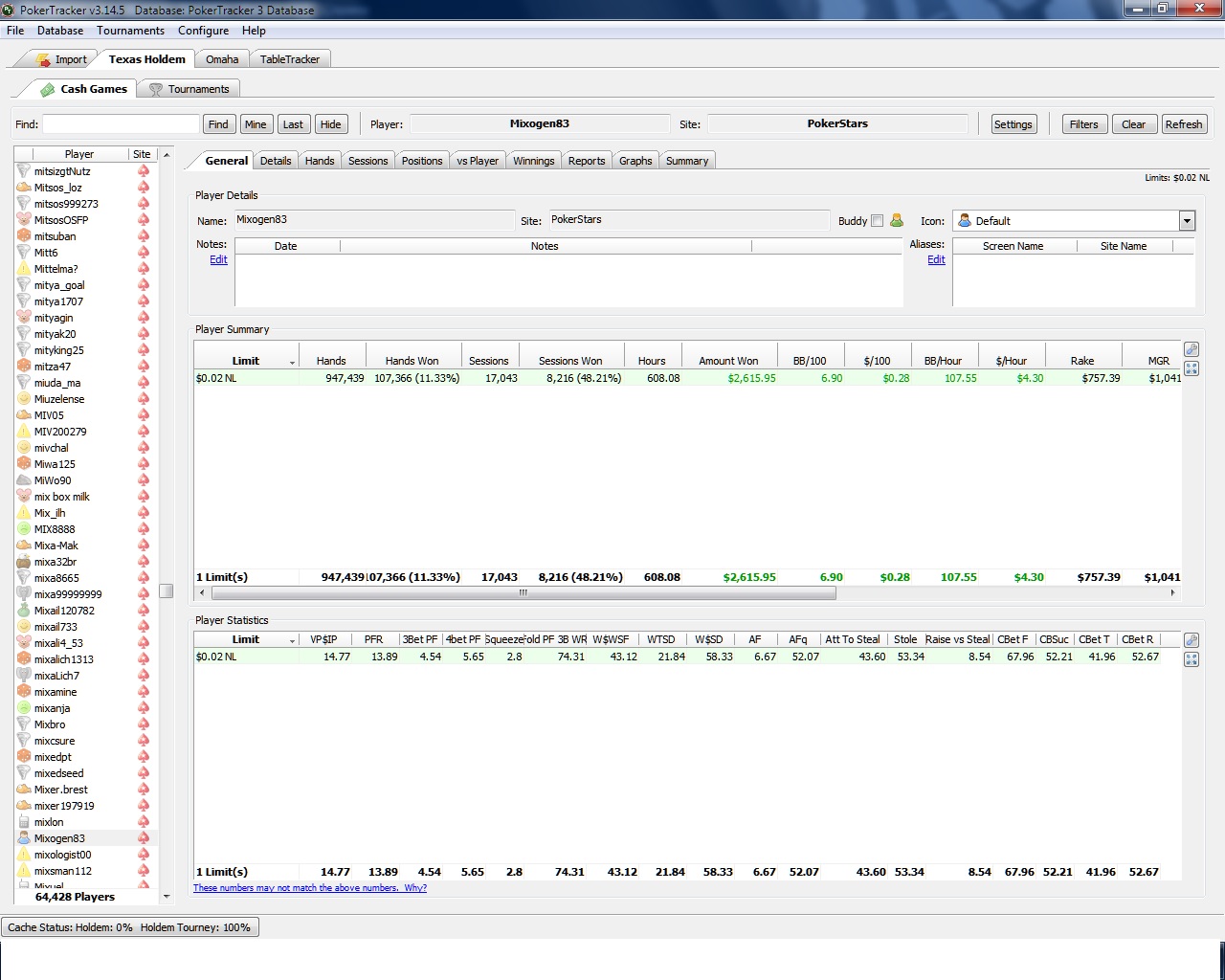Click the Last button
Screen dimensions: 1225x980
point(293,124)
